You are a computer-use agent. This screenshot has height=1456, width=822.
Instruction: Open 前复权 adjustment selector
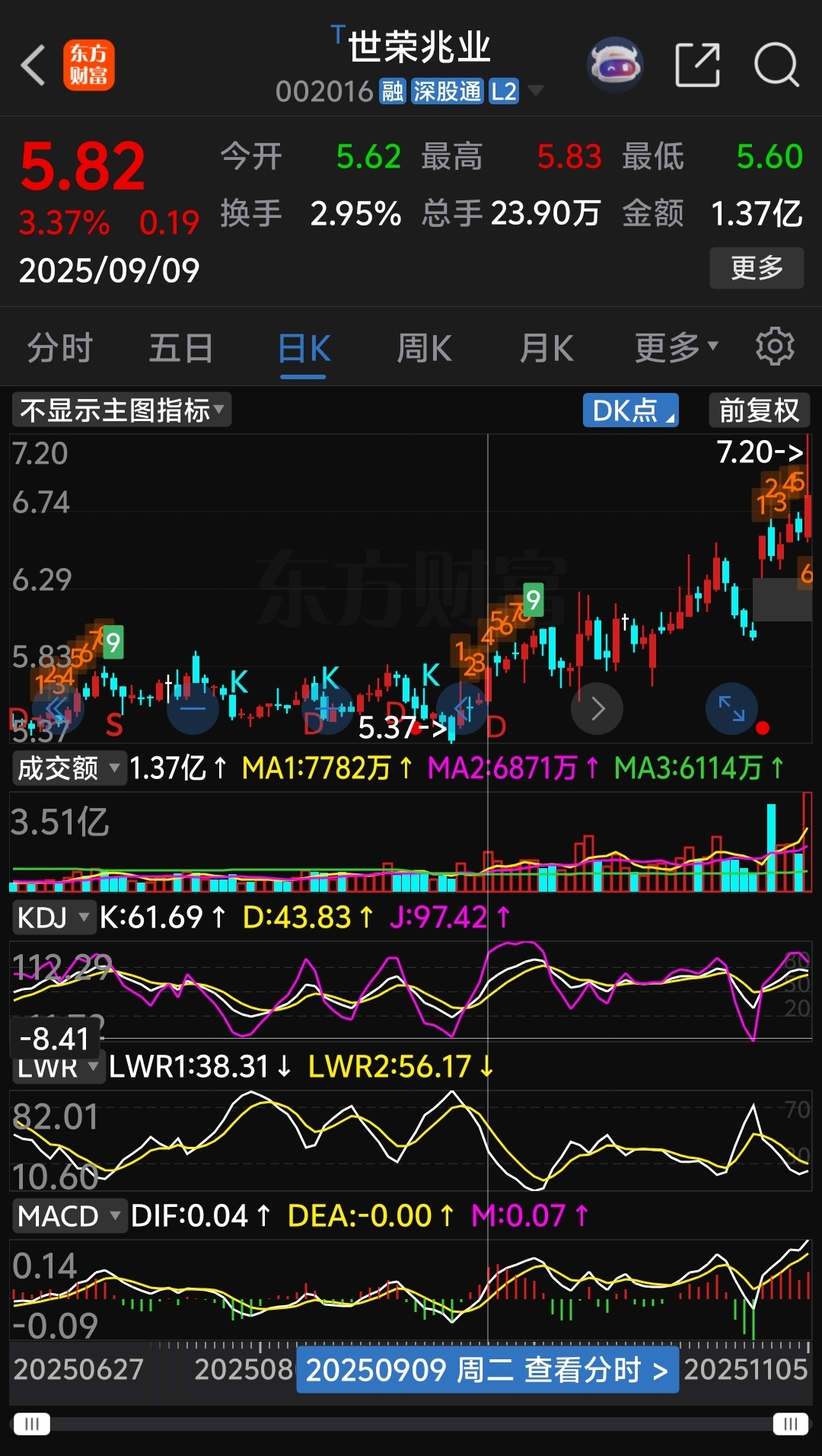(759, 410)
